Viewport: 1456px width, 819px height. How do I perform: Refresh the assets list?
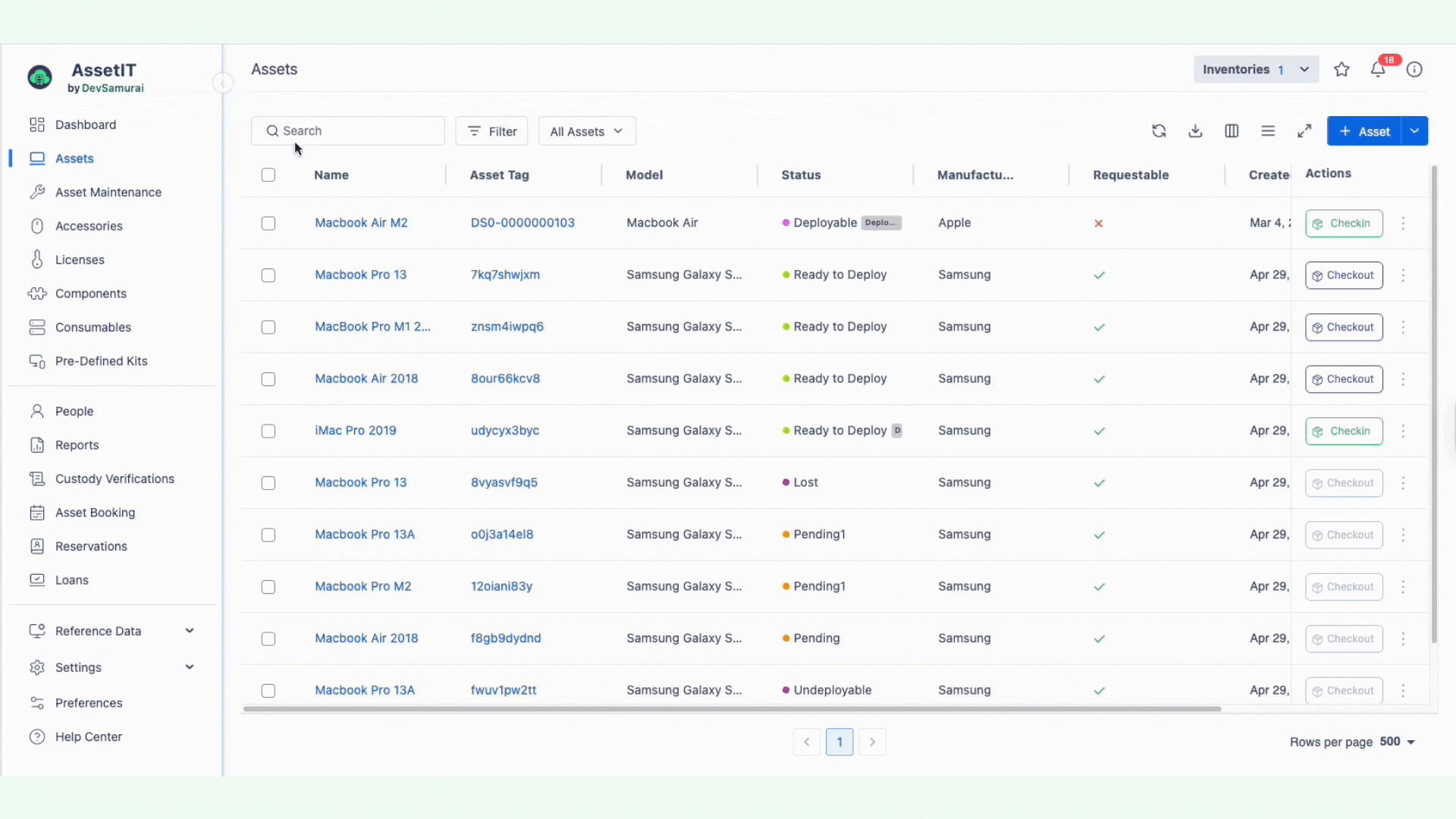(1159, 130)
